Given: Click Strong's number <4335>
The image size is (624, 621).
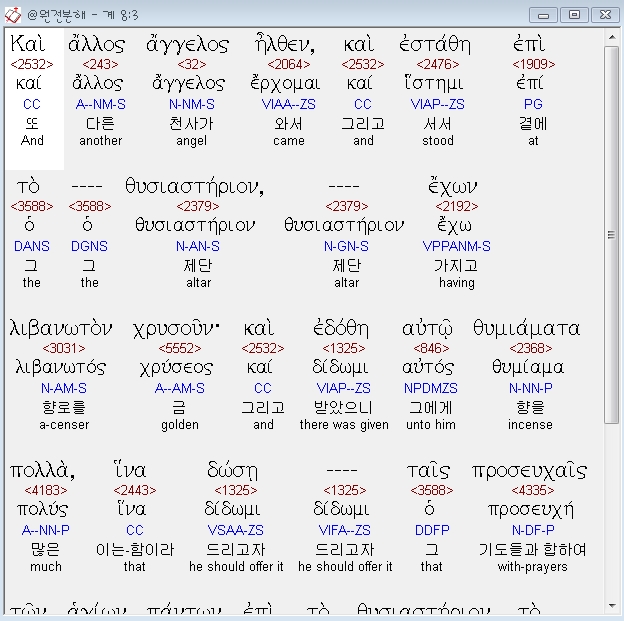Looking at the screenshot, I should click(533, 490).
